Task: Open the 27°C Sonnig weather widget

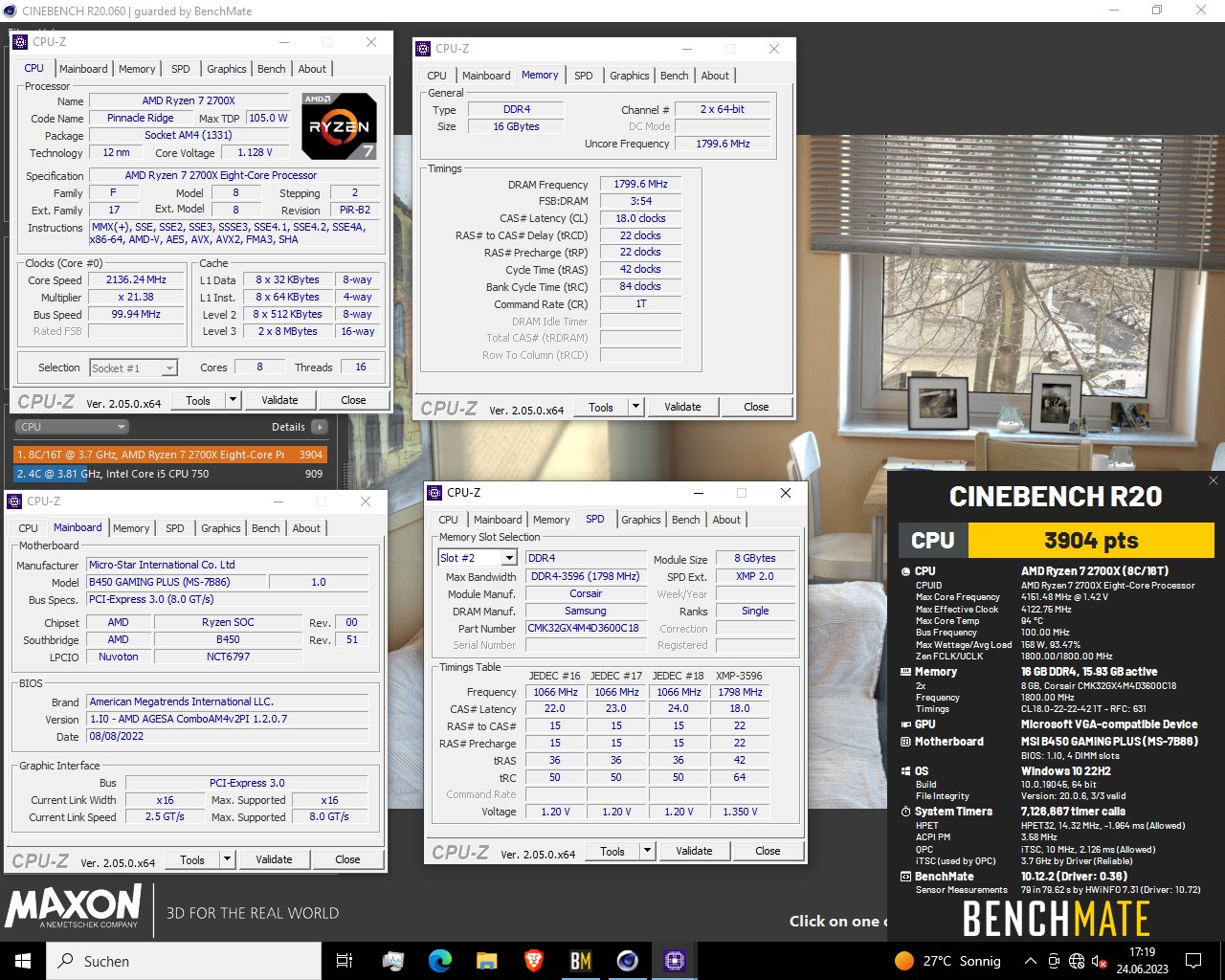Action: (947, 961)
